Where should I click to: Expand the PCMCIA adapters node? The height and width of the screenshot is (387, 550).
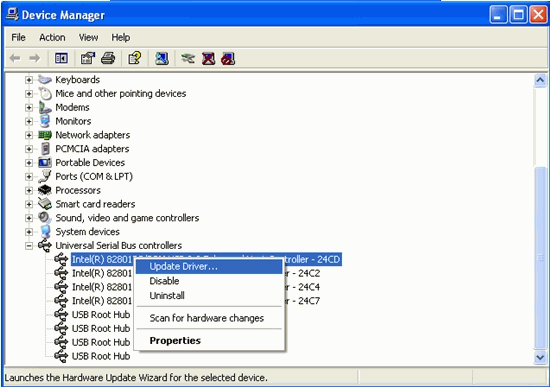[29, 149]
